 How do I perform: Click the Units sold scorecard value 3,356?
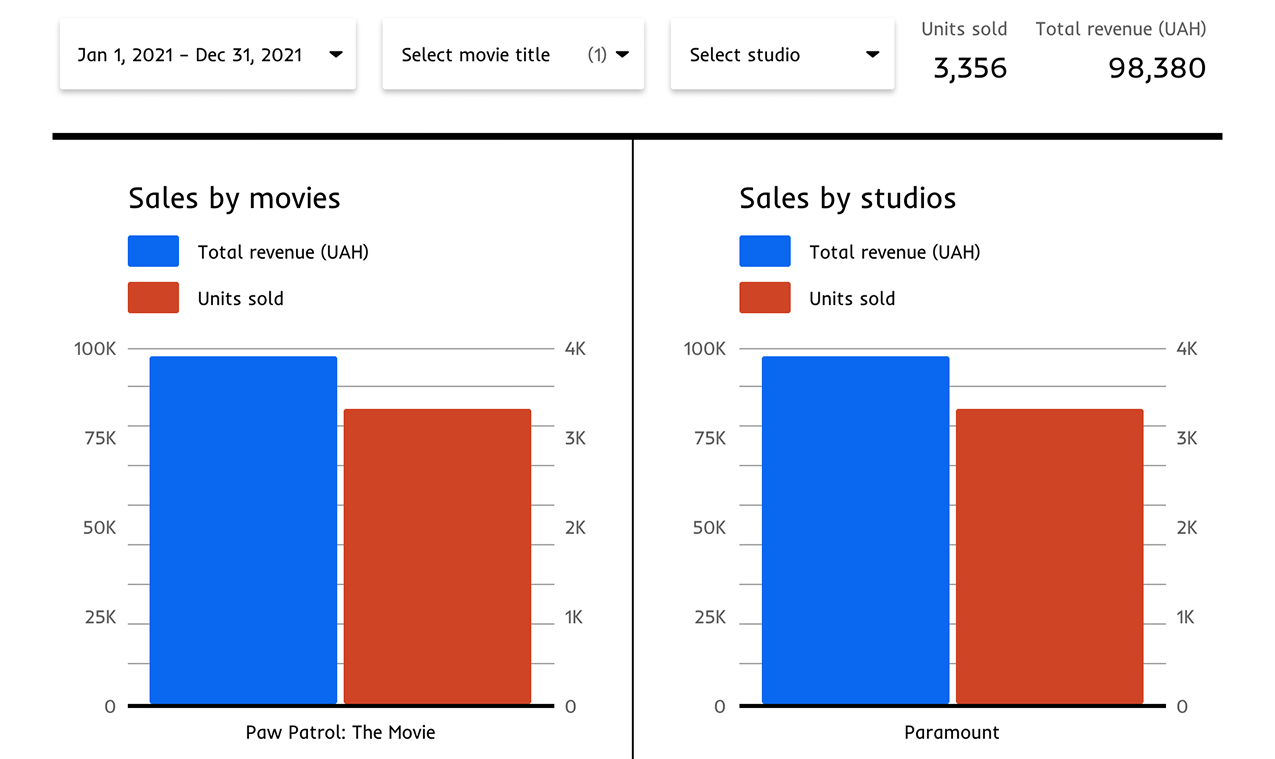[x=970, y=68]
